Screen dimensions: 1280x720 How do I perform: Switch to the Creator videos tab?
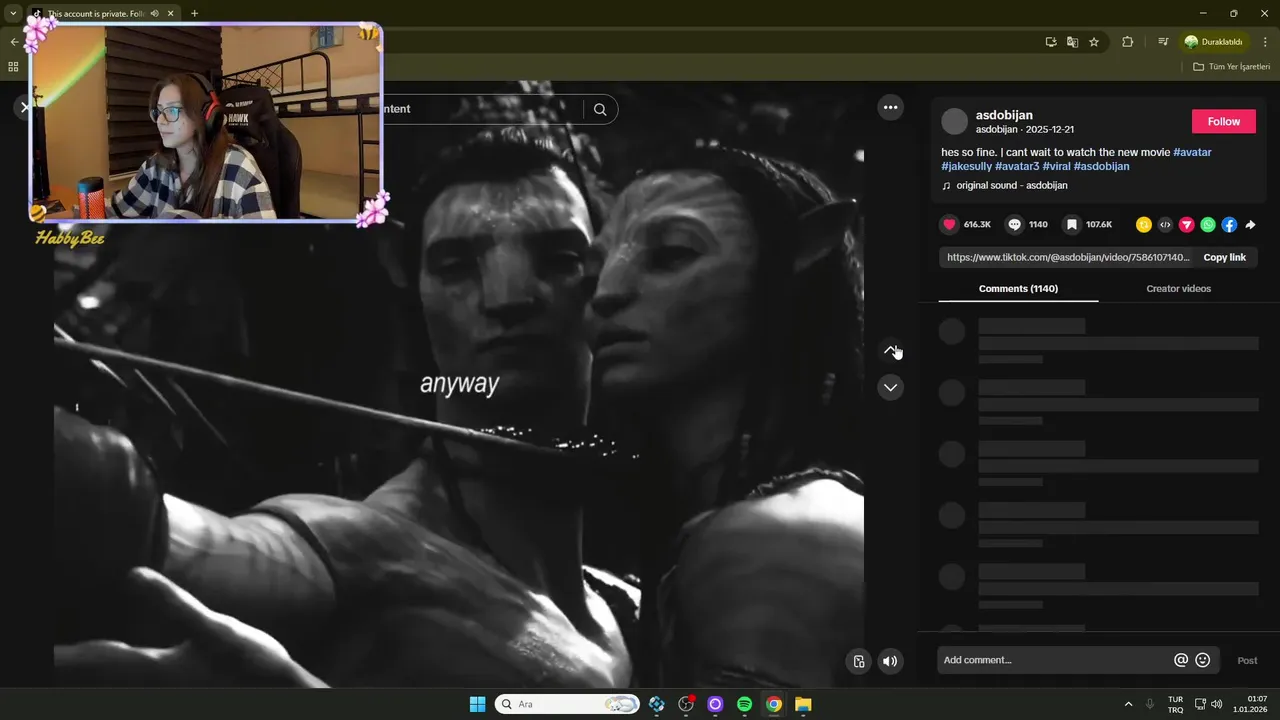1178,288
